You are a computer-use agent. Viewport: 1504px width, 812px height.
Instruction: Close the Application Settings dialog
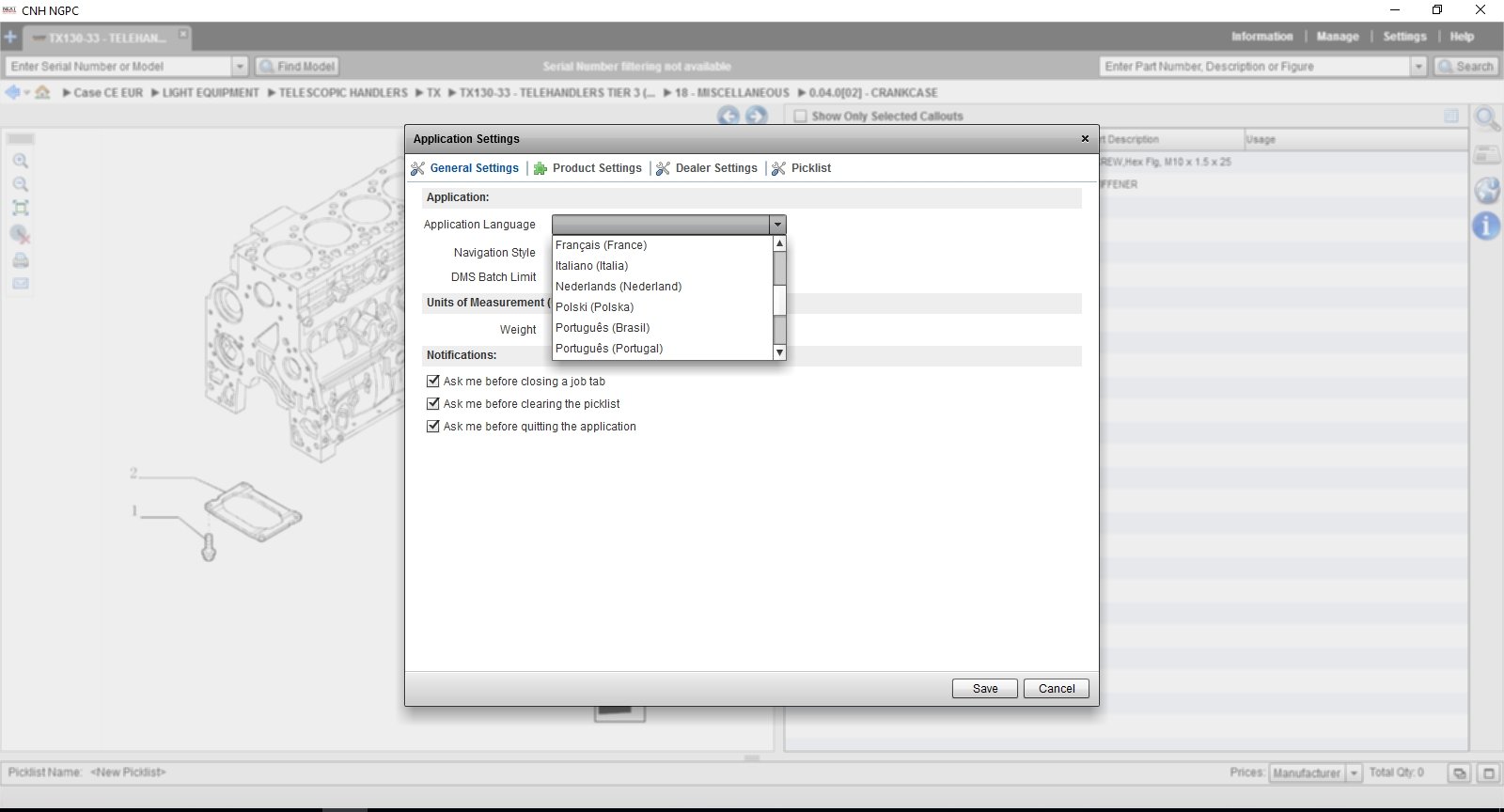pyautogui.click(x=1085, y=138)
